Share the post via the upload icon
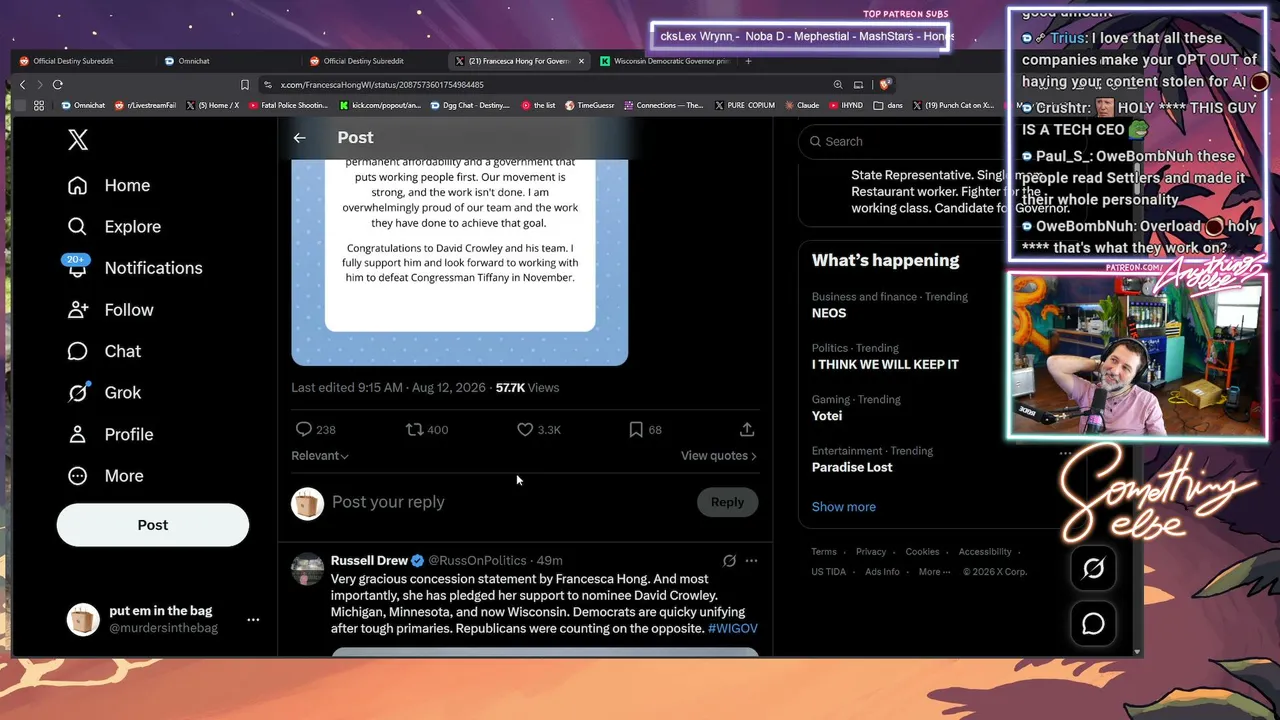Image resolution: width=1280 pixels, height=720 pixels. point(747,429)
